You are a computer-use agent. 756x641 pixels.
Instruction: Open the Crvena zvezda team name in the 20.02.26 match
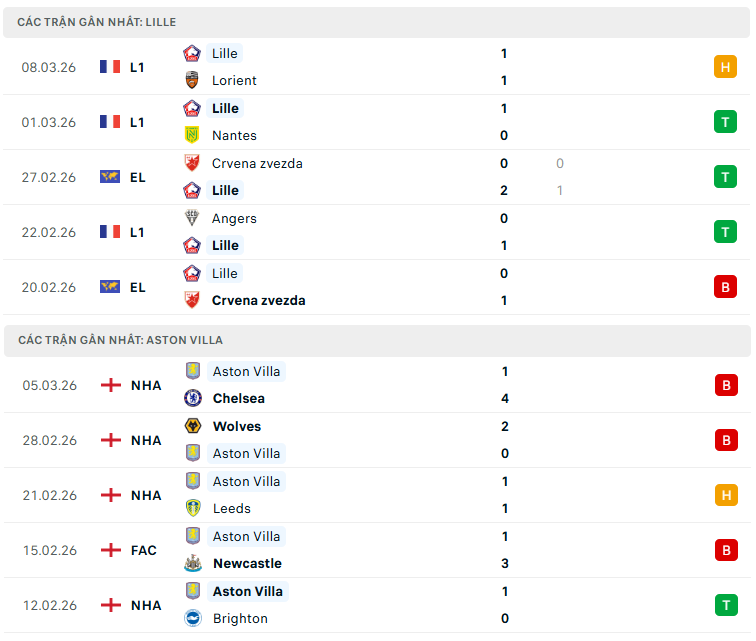click(x=258, y=300)
